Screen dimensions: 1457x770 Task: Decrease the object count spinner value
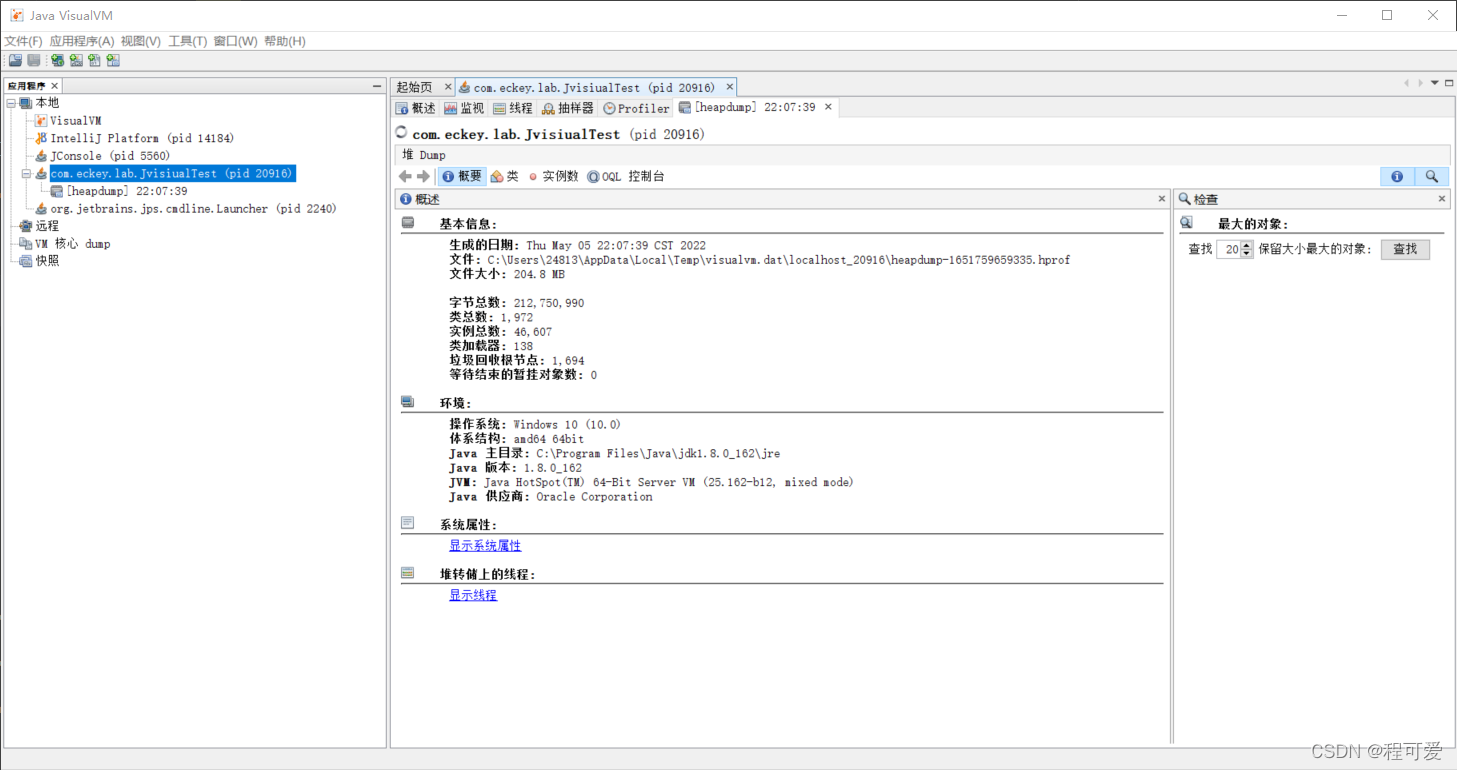point(1247,253)
